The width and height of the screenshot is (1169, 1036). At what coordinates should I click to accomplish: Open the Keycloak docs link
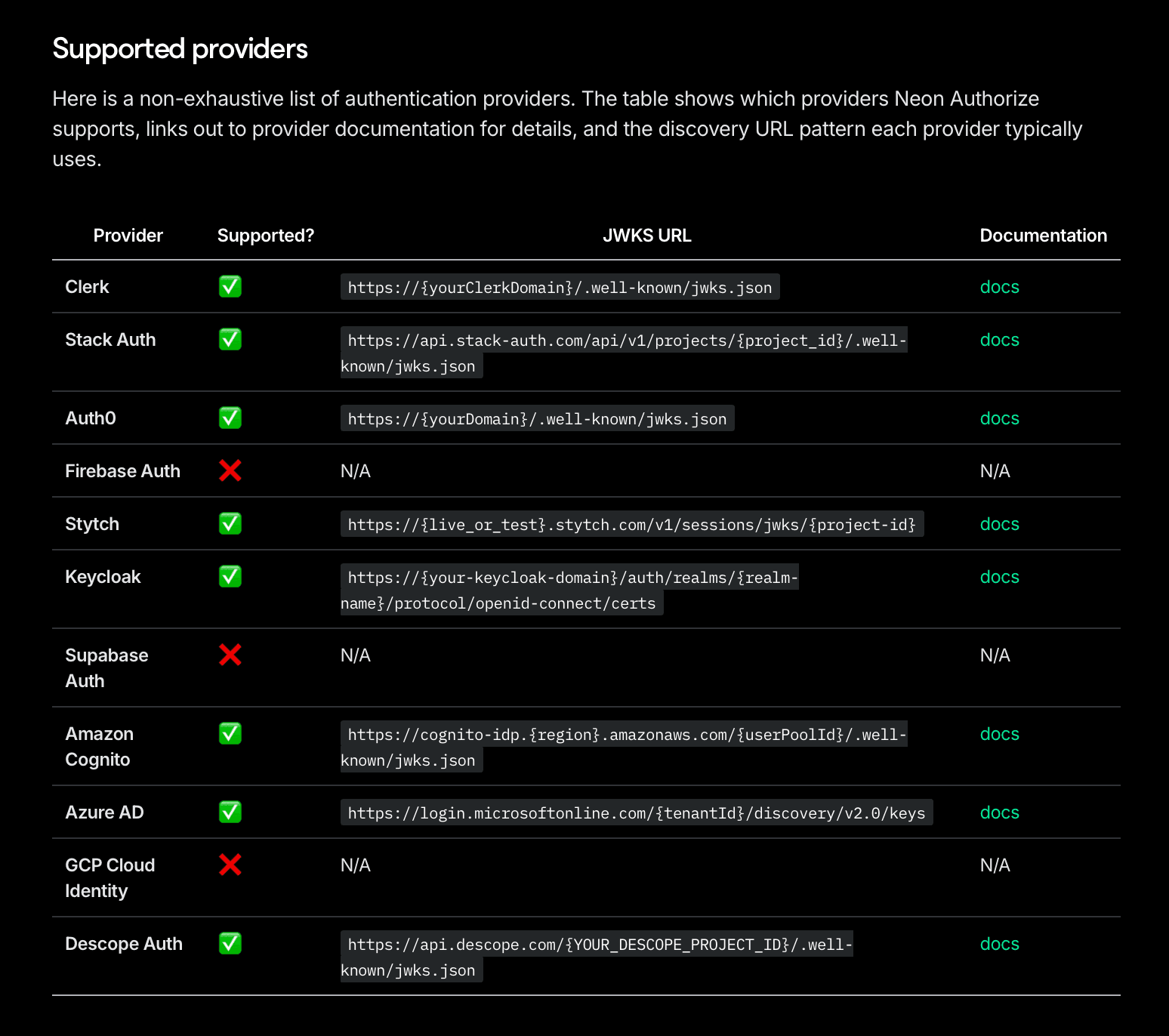(x=999, y=577)
